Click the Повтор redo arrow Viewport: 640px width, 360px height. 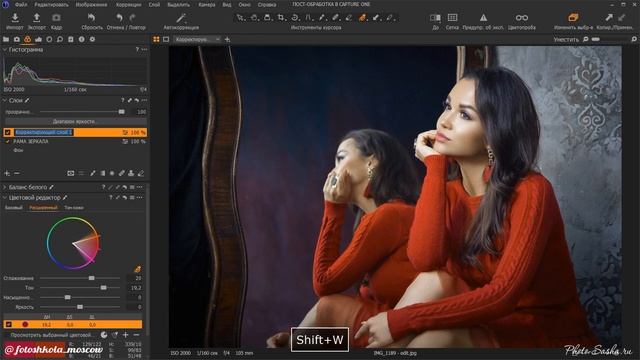pos(133,18)
